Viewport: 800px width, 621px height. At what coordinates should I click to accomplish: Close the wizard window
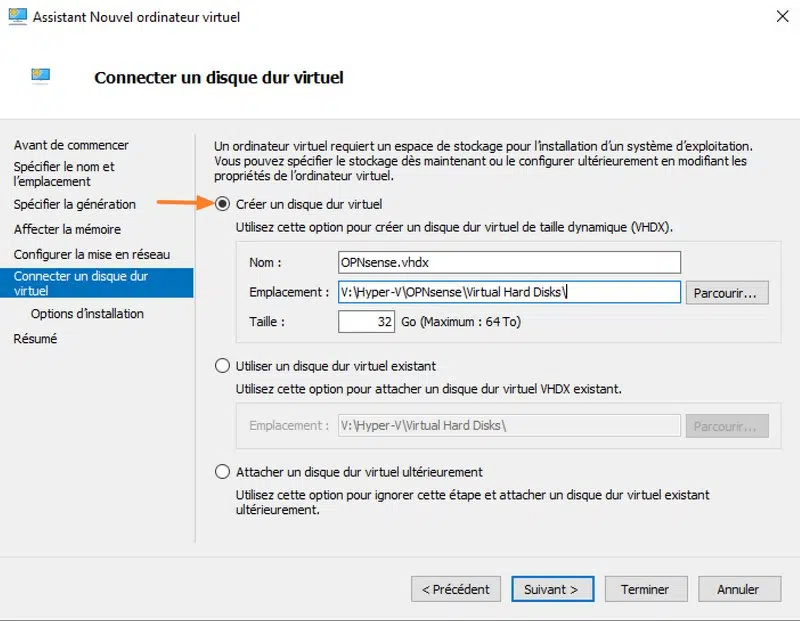[x=778, y=17]
